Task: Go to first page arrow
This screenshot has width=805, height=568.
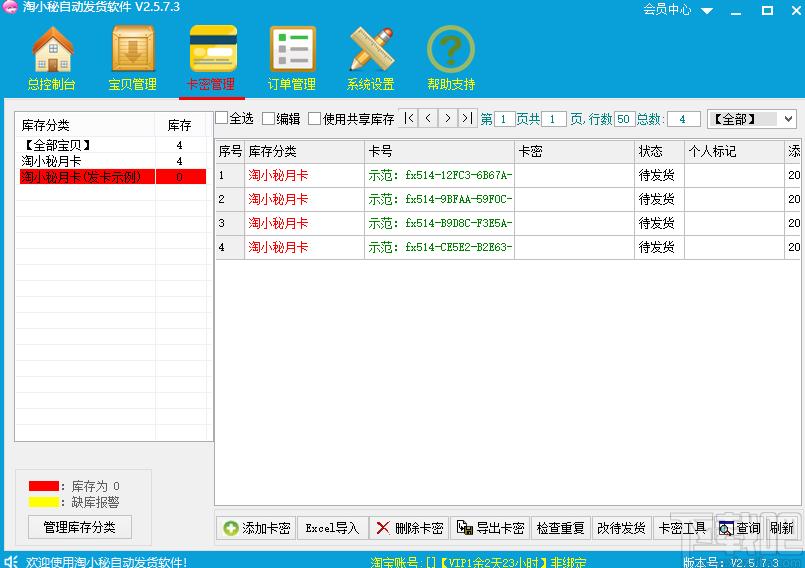Action: (x=408, y=119)
